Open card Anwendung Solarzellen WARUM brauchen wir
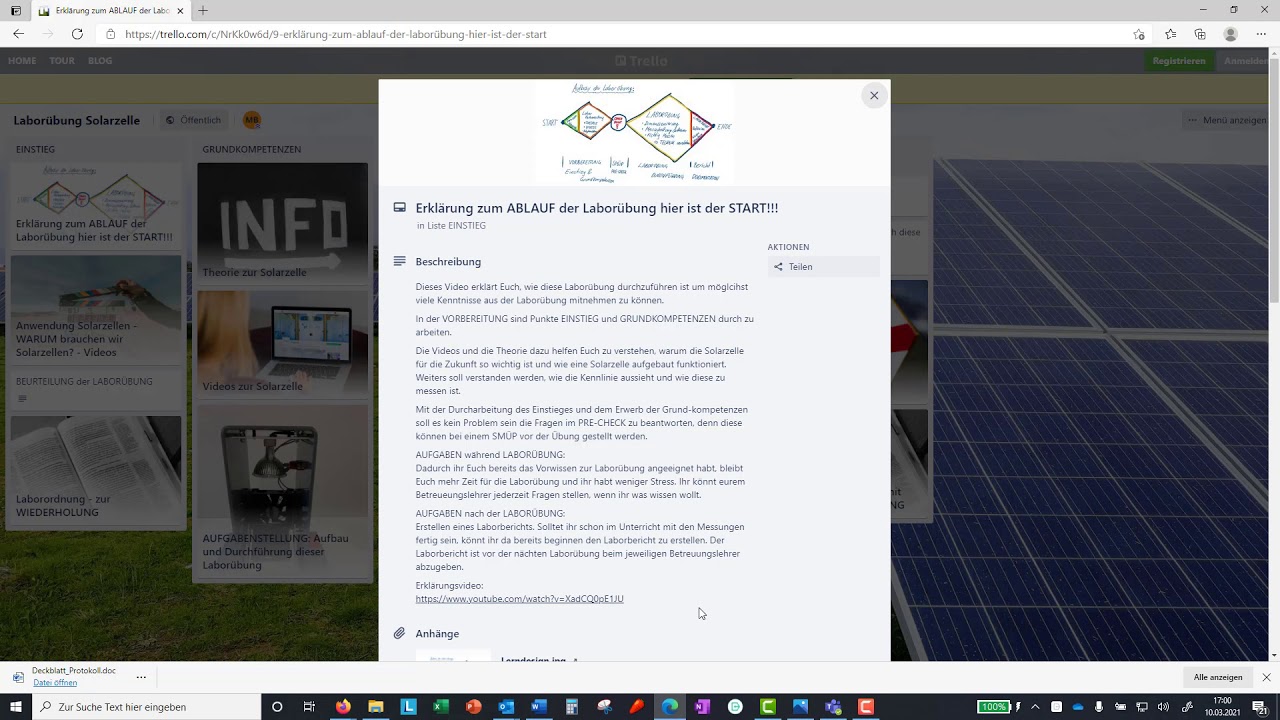Screen dimensions: 1280x720 [x=96, y=310]
